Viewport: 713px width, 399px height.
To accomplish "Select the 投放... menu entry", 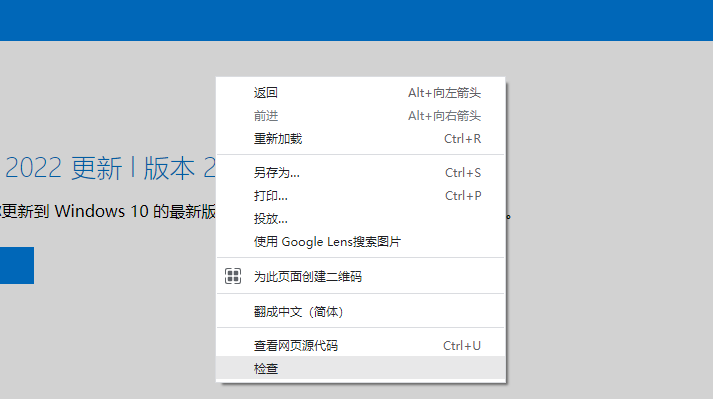I will pyautogui.click(x=361, y=219).
